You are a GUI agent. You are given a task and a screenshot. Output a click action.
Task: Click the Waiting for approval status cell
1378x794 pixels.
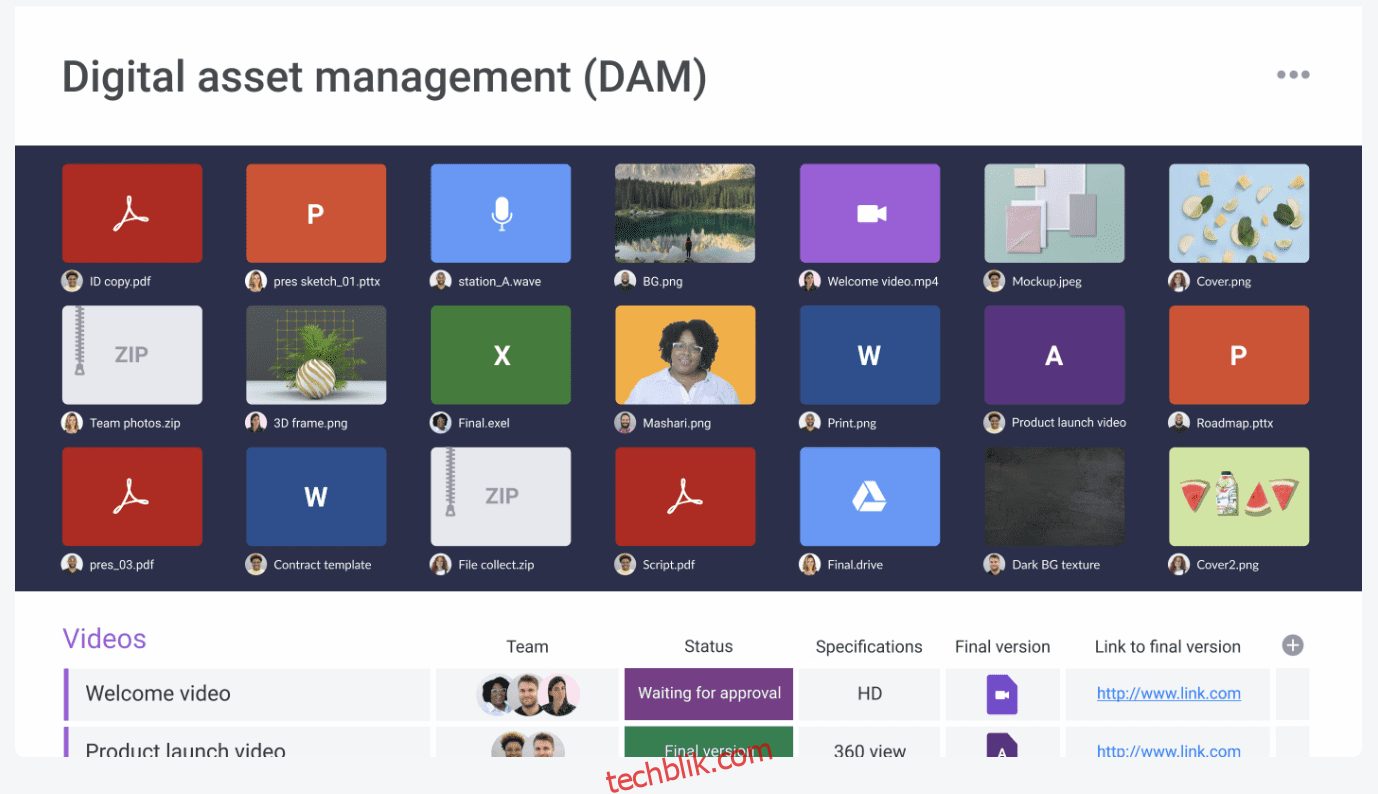click(709, 694)
